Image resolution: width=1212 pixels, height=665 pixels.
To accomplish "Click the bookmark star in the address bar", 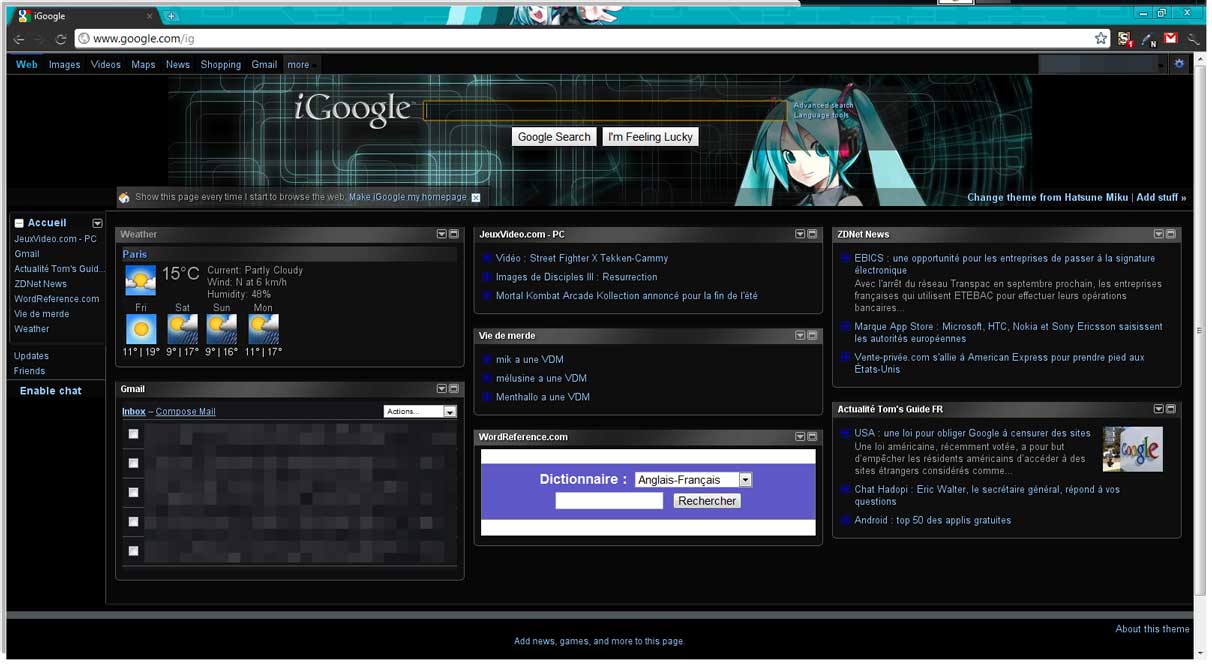I will pos(1100,37).
